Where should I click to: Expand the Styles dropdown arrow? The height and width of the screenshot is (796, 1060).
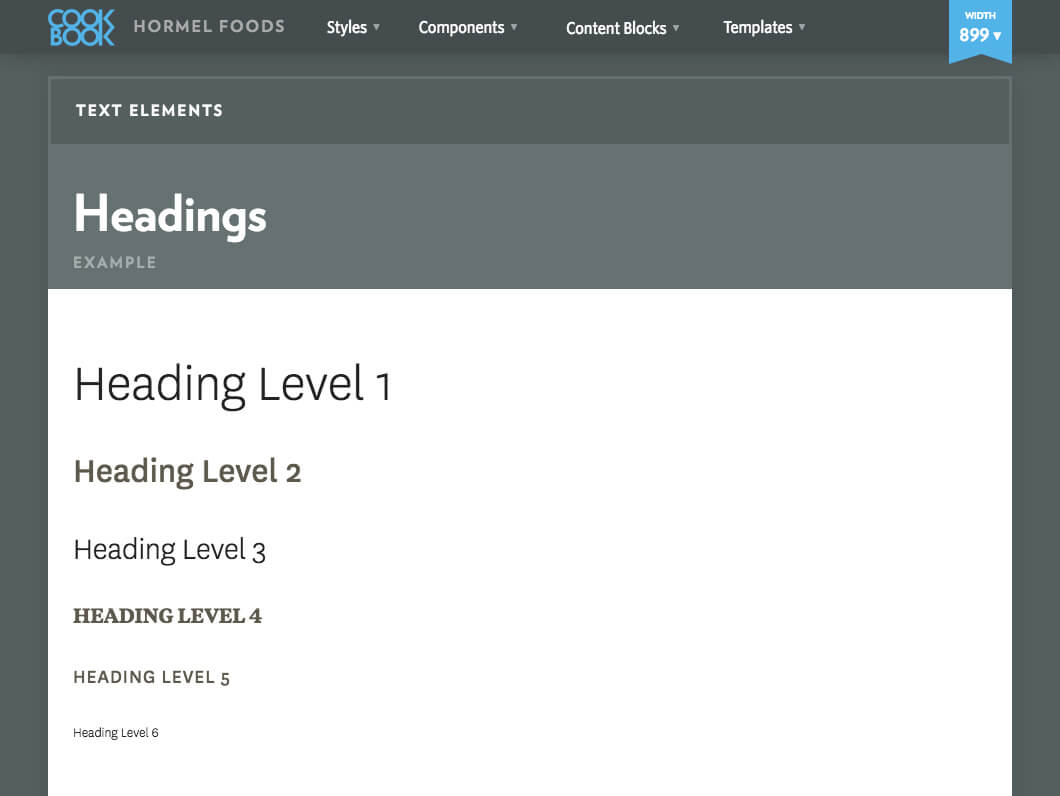pos(377,27)
